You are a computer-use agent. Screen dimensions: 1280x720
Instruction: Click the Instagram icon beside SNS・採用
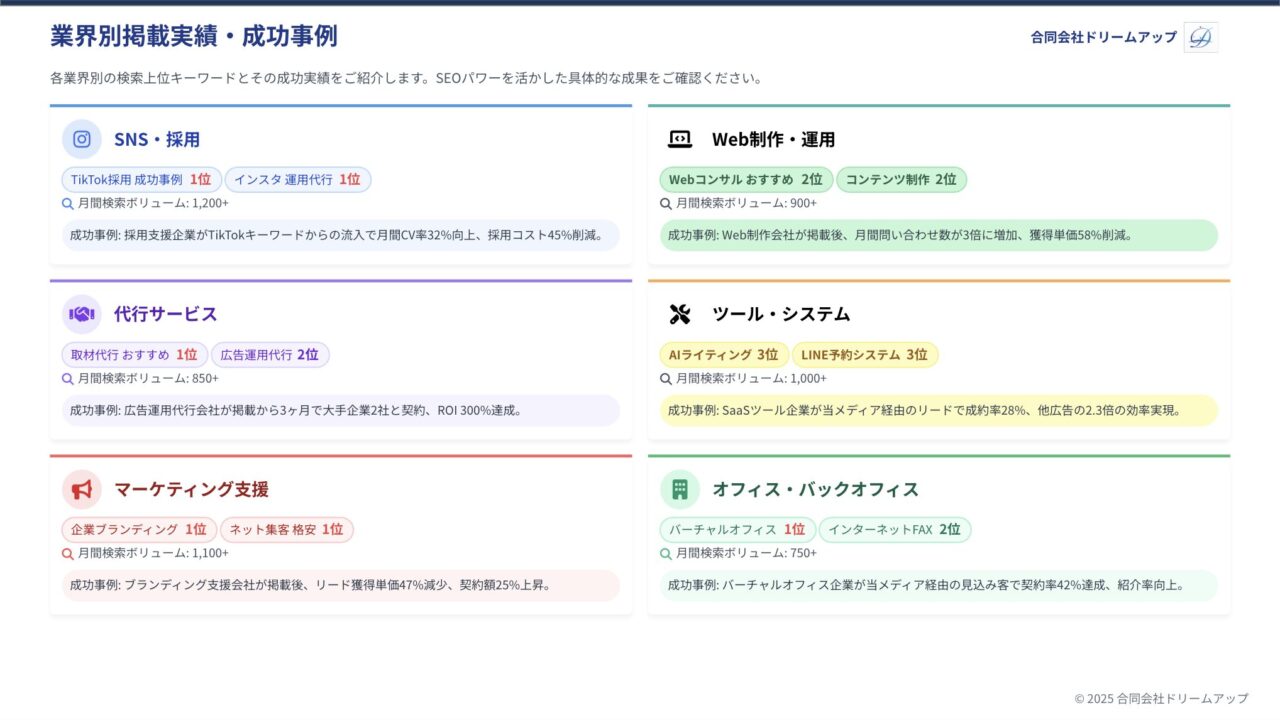82,140
